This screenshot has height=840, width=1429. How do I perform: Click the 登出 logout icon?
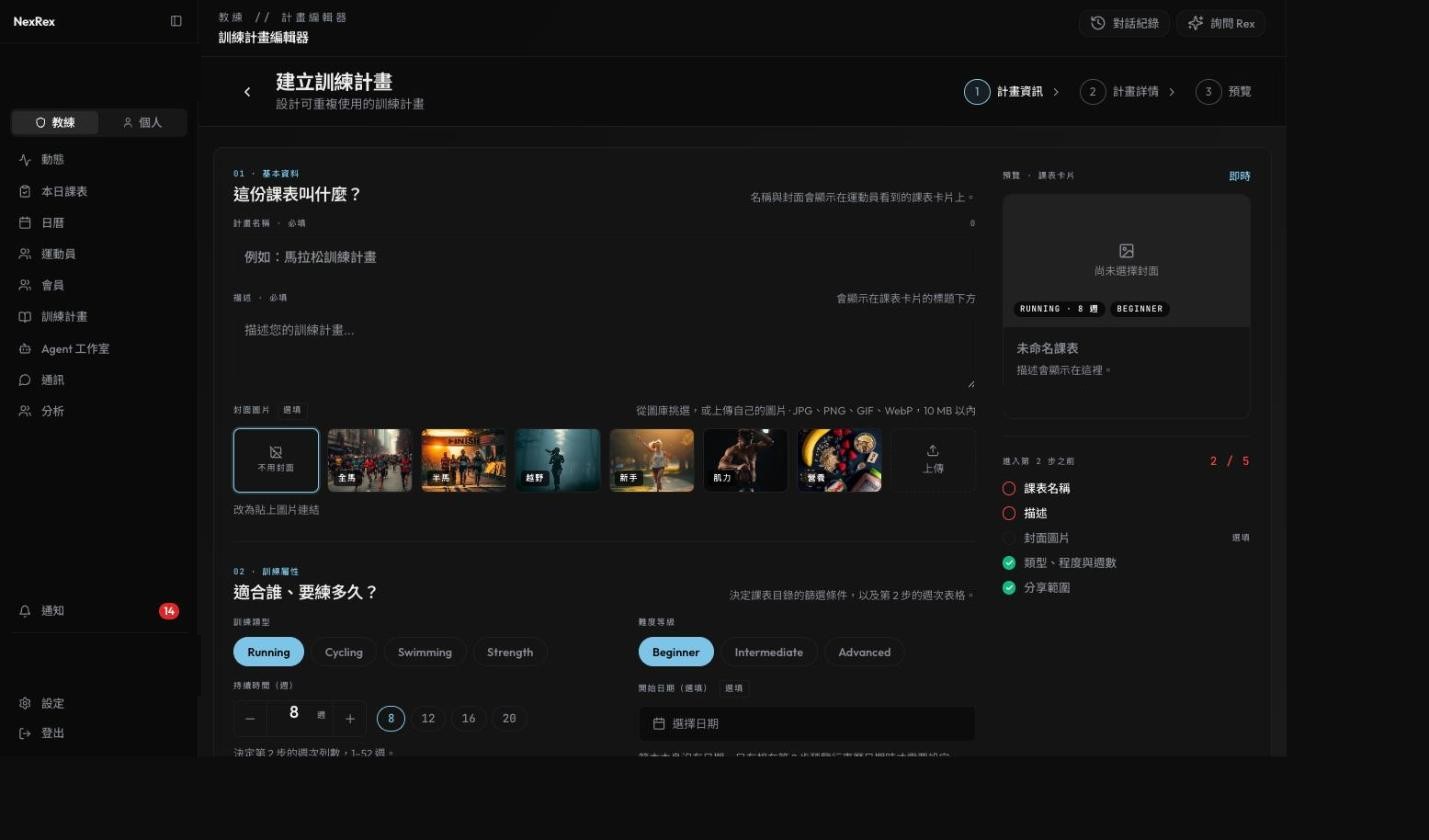tap(25, 733)
